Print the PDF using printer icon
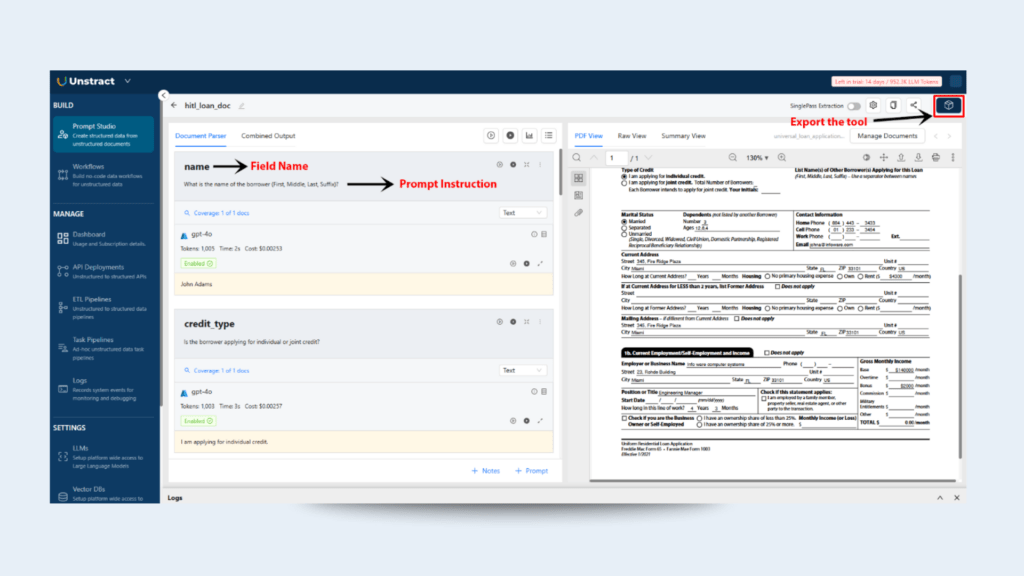1024x576 pixels. (935, 158)
